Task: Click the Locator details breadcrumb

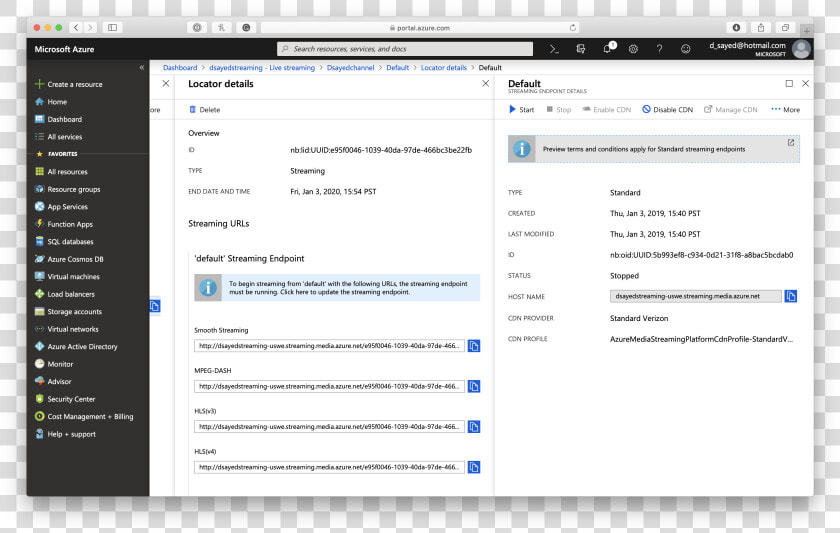Action: (444, 67)
